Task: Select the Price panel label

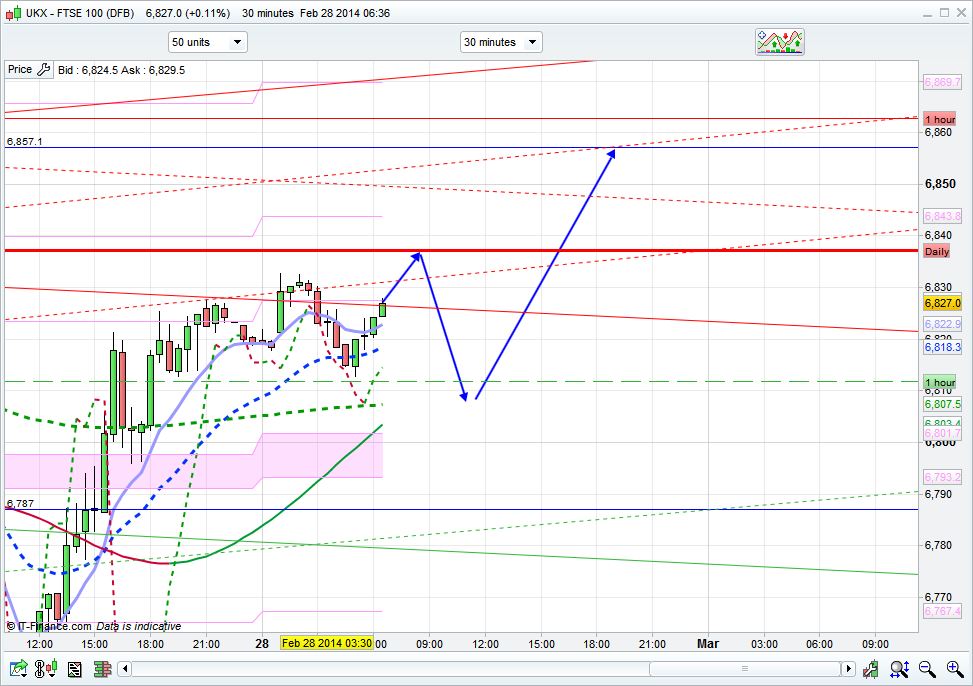Action: point(20,70)
